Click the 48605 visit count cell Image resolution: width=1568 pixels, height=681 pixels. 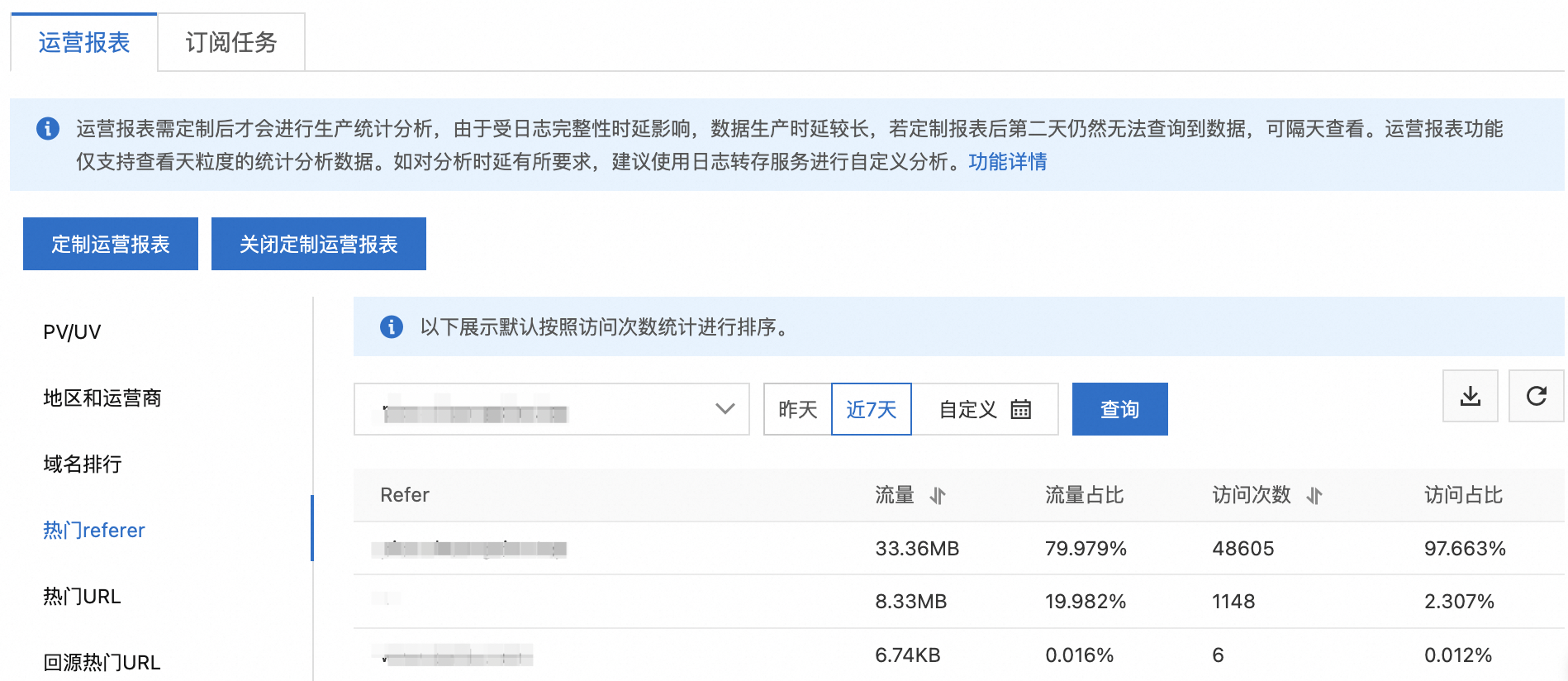[x=1243, y=549]
